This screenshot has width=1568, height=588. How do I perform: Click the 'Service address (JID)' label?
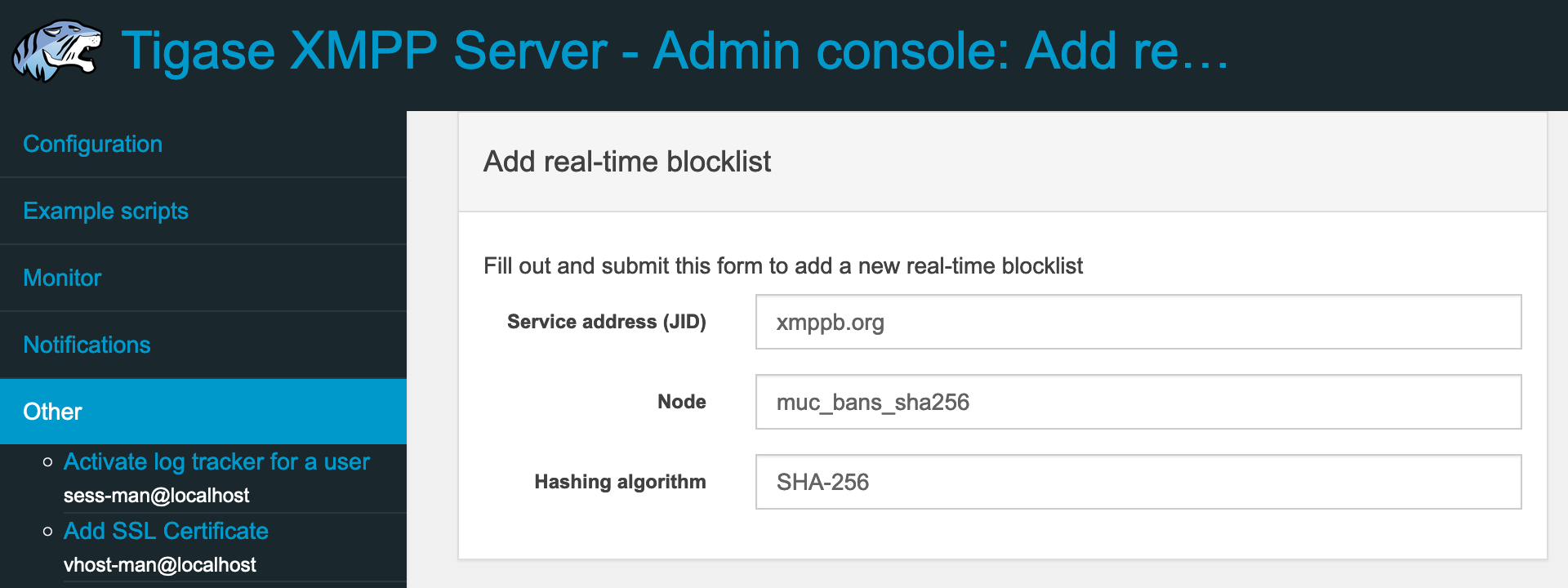(x=606, y=322)
